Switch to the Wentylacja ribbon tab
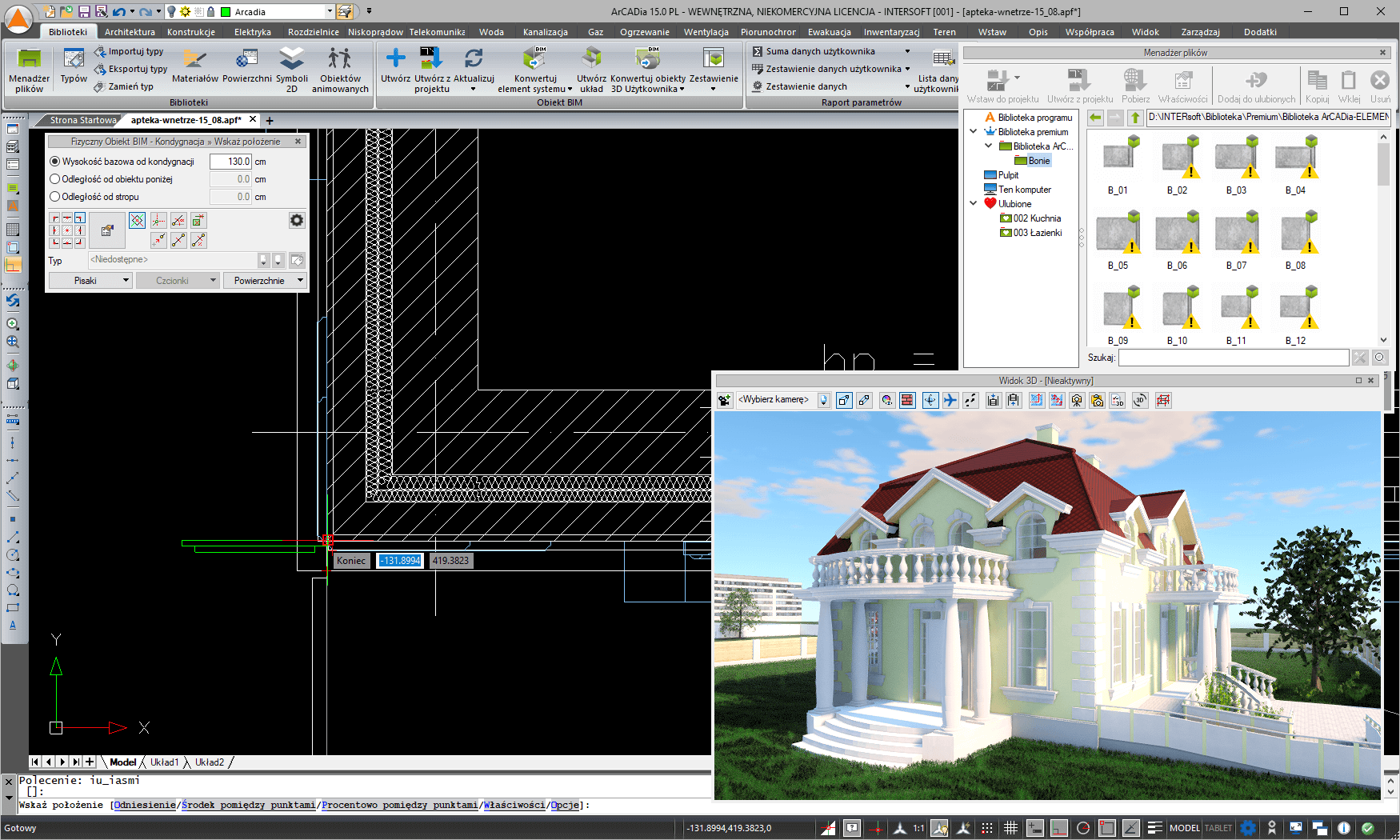1400x840 pixels. pyautogui.click(x=706, y=32)
